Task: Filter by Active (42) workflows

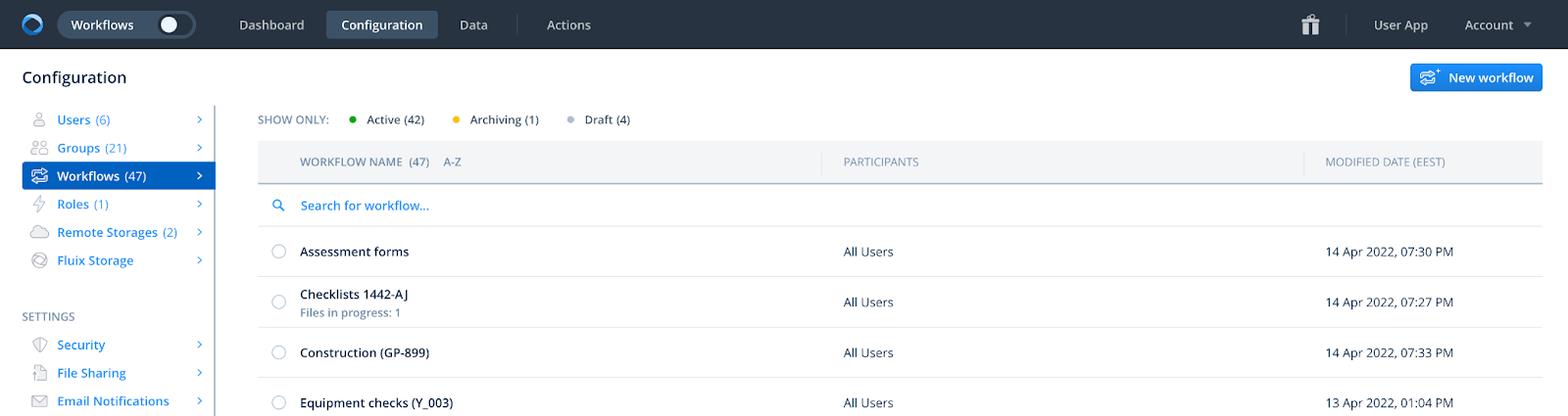Action: click(x=387, y=120)
